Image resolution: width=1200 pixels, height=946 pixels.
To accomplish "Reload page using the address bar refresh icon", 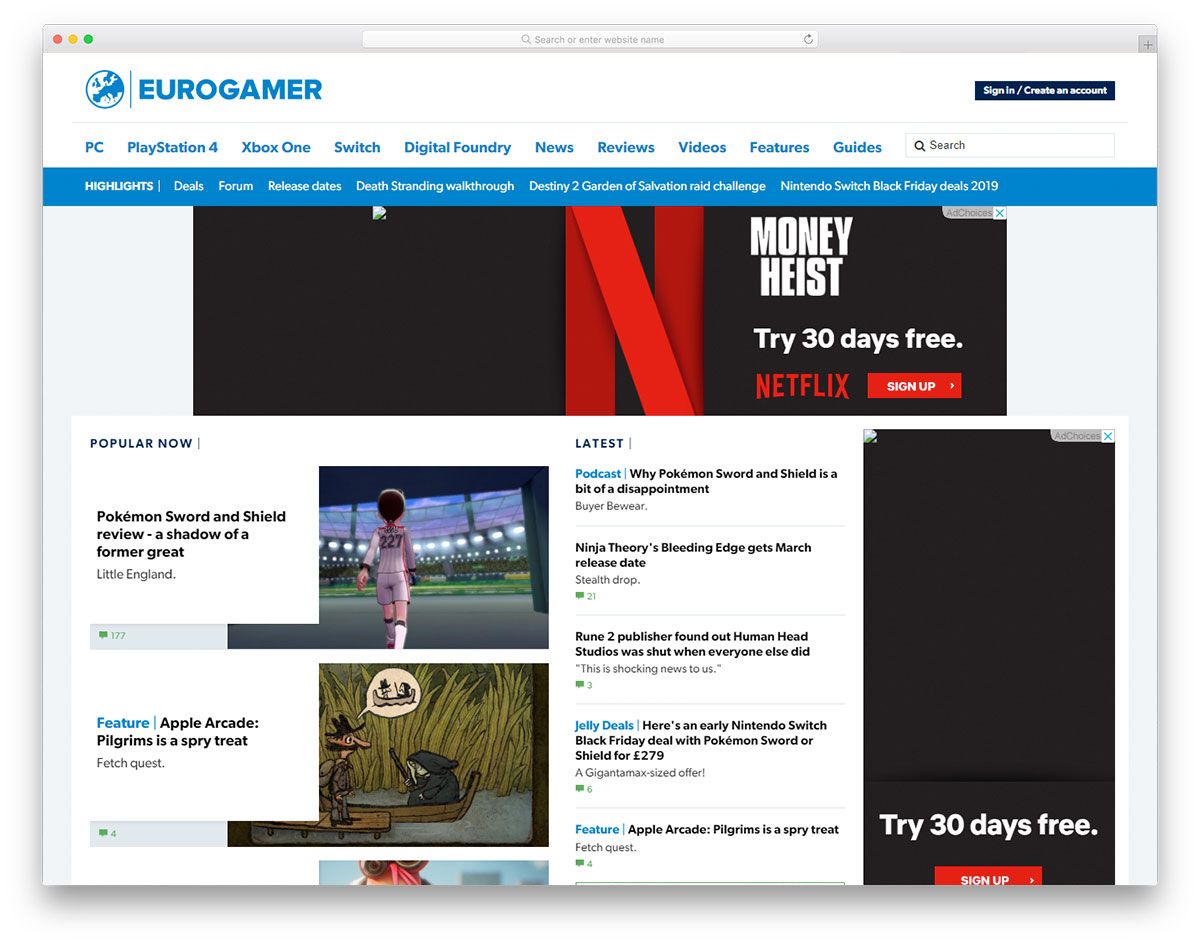I will [x=808, y=40].
